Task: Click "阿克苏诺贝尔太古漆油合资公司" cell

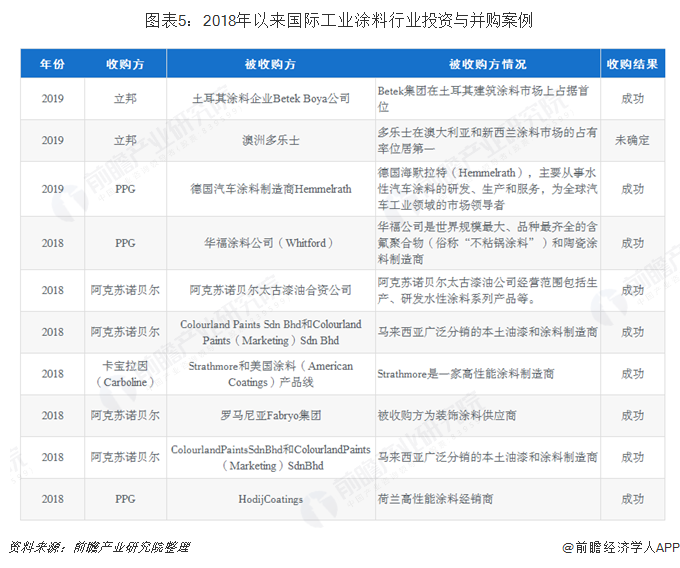Action: coord(271,290)
